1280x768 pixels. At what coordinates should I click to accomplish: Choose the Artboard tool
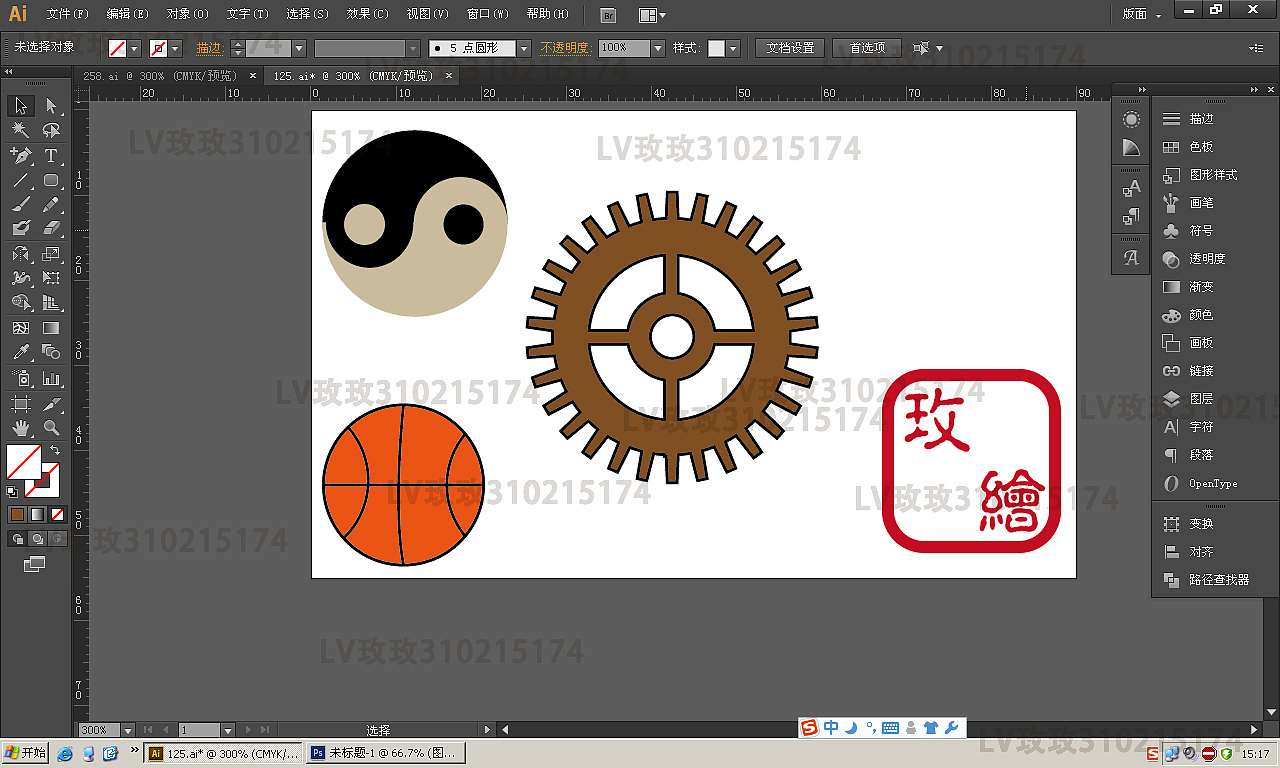click(x=21, y=404)
